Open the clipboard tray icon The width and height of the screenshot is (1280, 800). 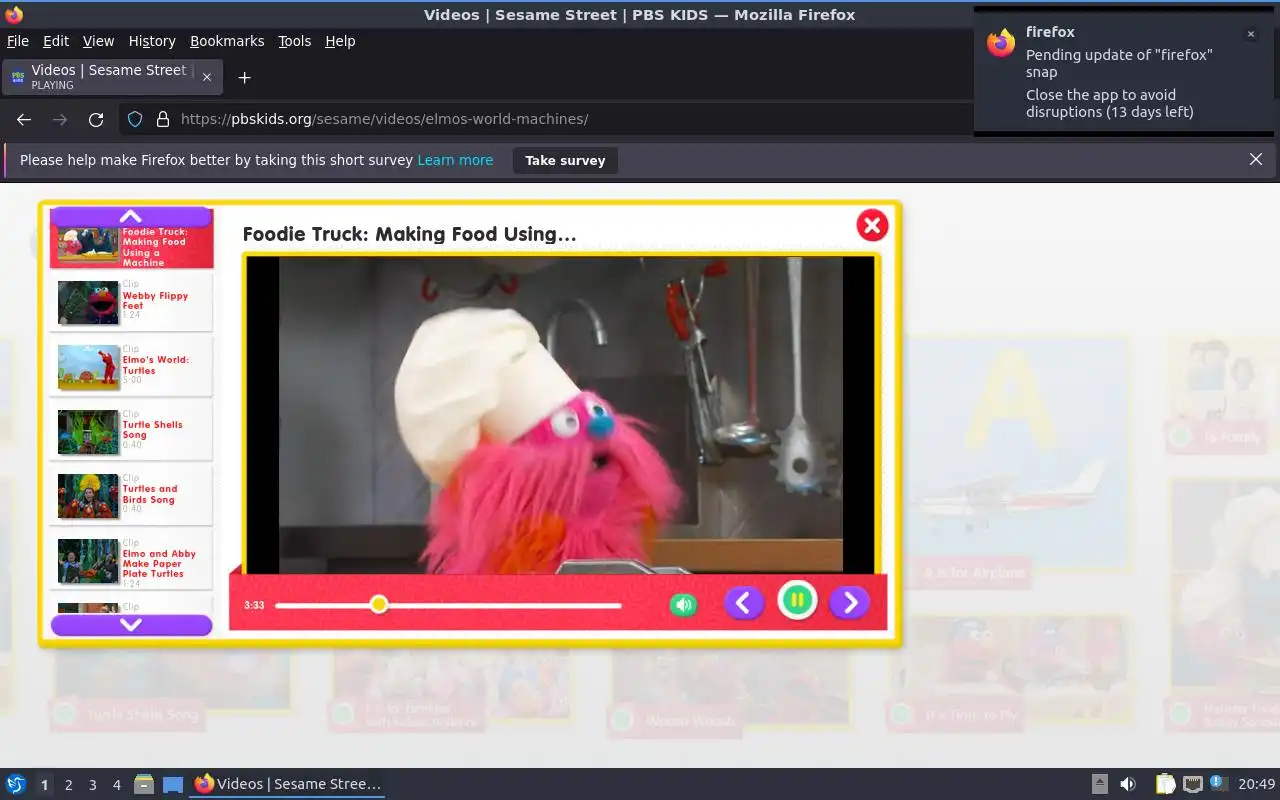pos(1165,784)
